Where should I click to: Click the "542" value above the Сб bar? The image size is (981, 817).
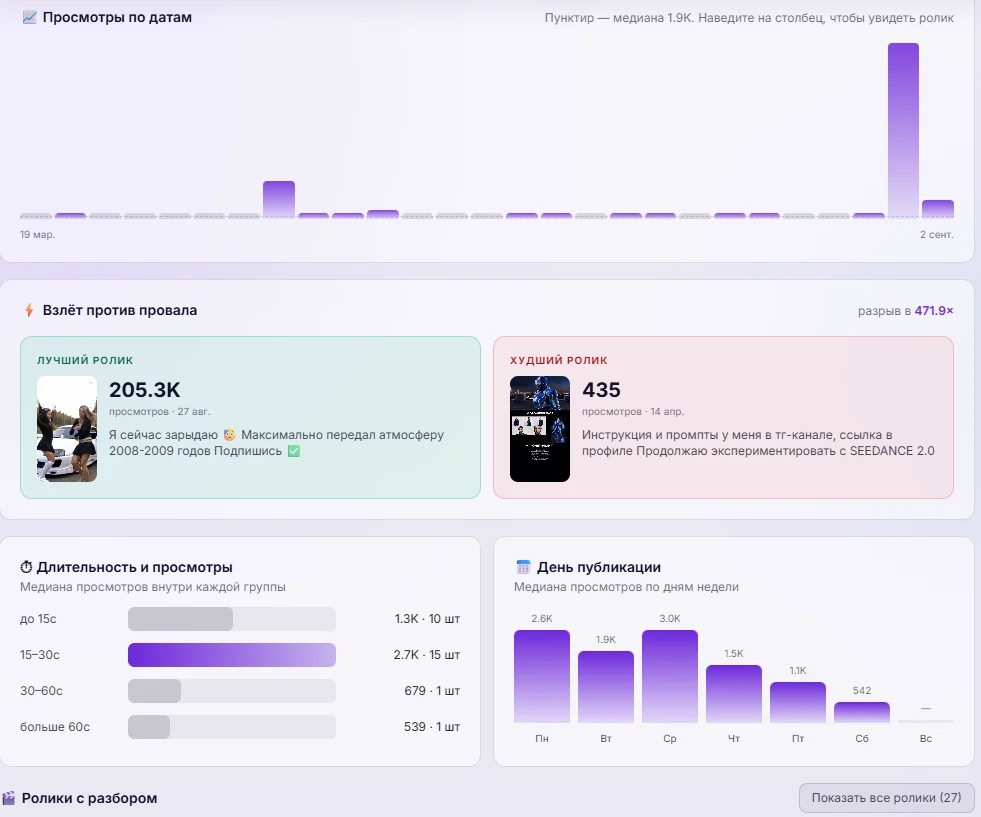click(x=862, y=691)
